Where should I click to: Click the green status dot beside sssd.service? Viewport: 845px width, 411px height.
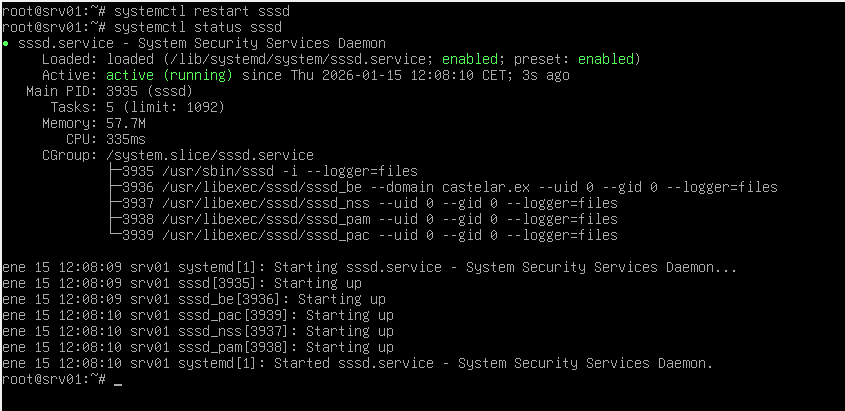[7, 44]
